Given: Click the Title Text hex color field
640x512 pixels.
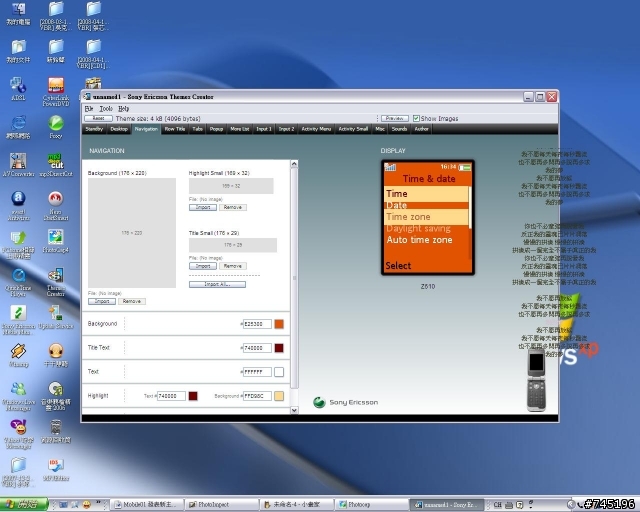Looking at the screenshot, I should pos(257,348).
